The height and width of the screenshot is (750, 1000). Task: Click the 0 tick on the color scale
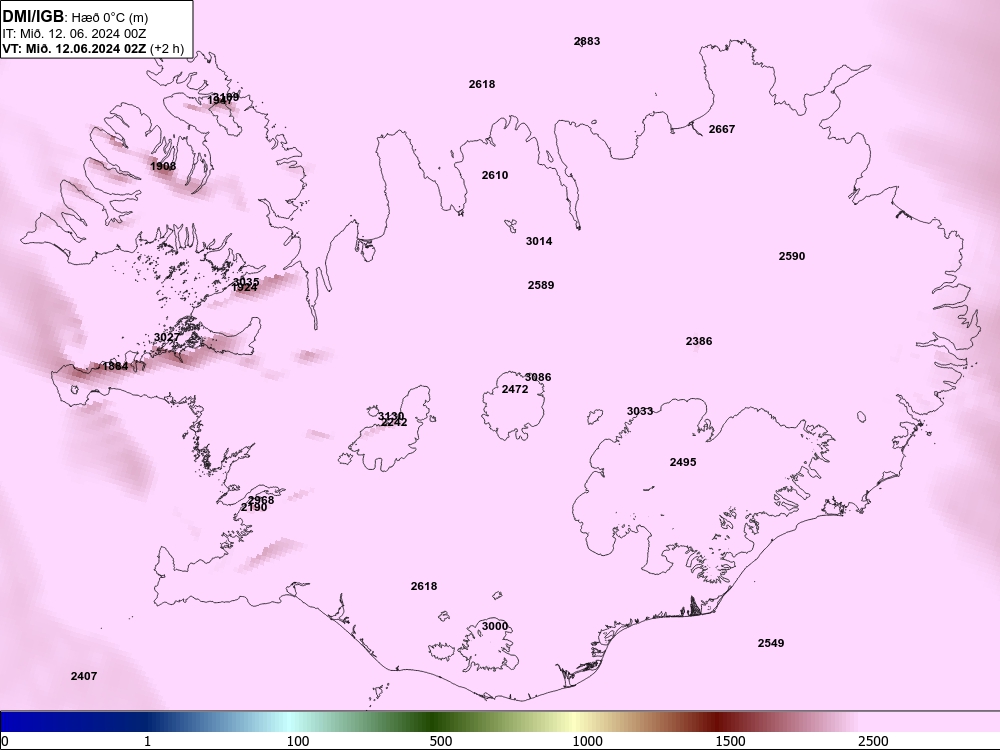pyautogui.click(x=5, y=741)
